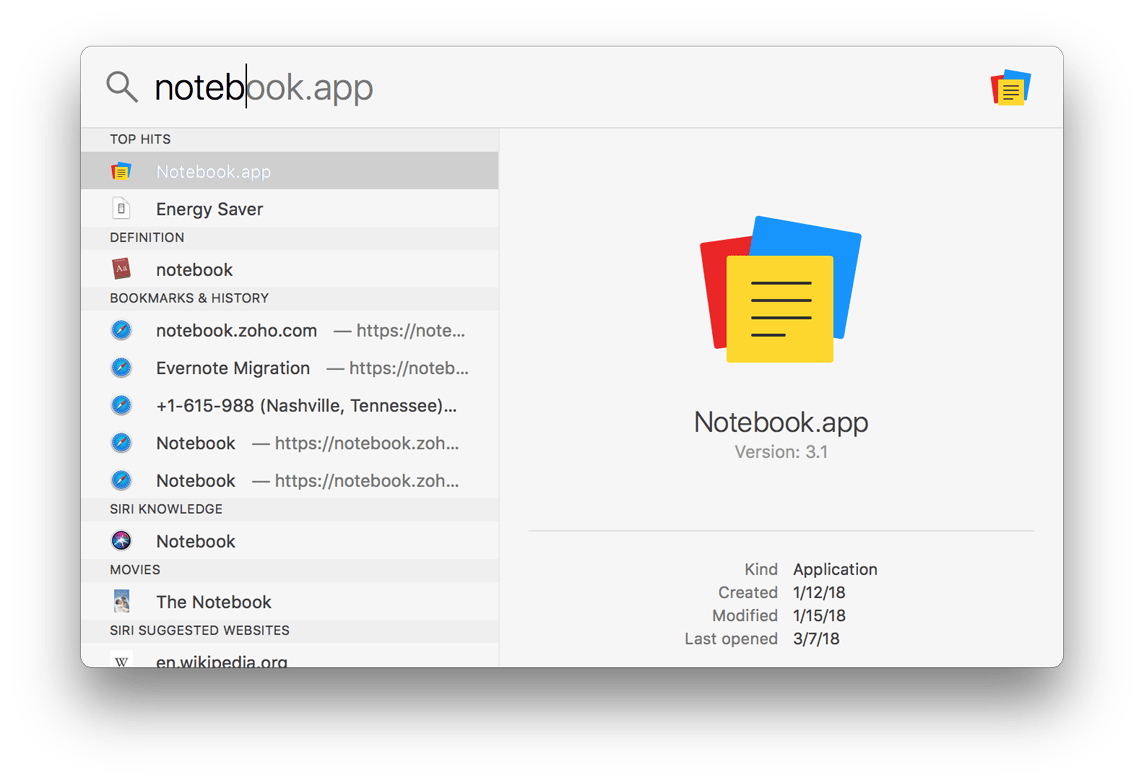Select the Notebook.app top hit label
The height and width of the screenshot is (783, 1144).
click(x=213, y=171)
